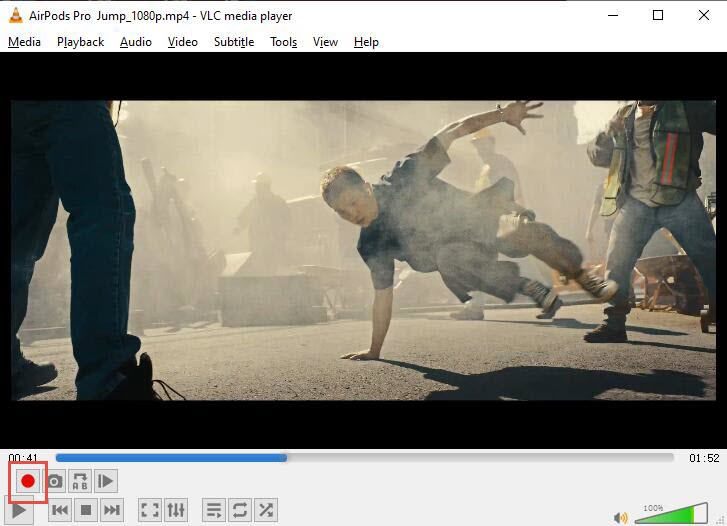Open the Tools menu
Screen dimensions: 727x526
point(284,42)
